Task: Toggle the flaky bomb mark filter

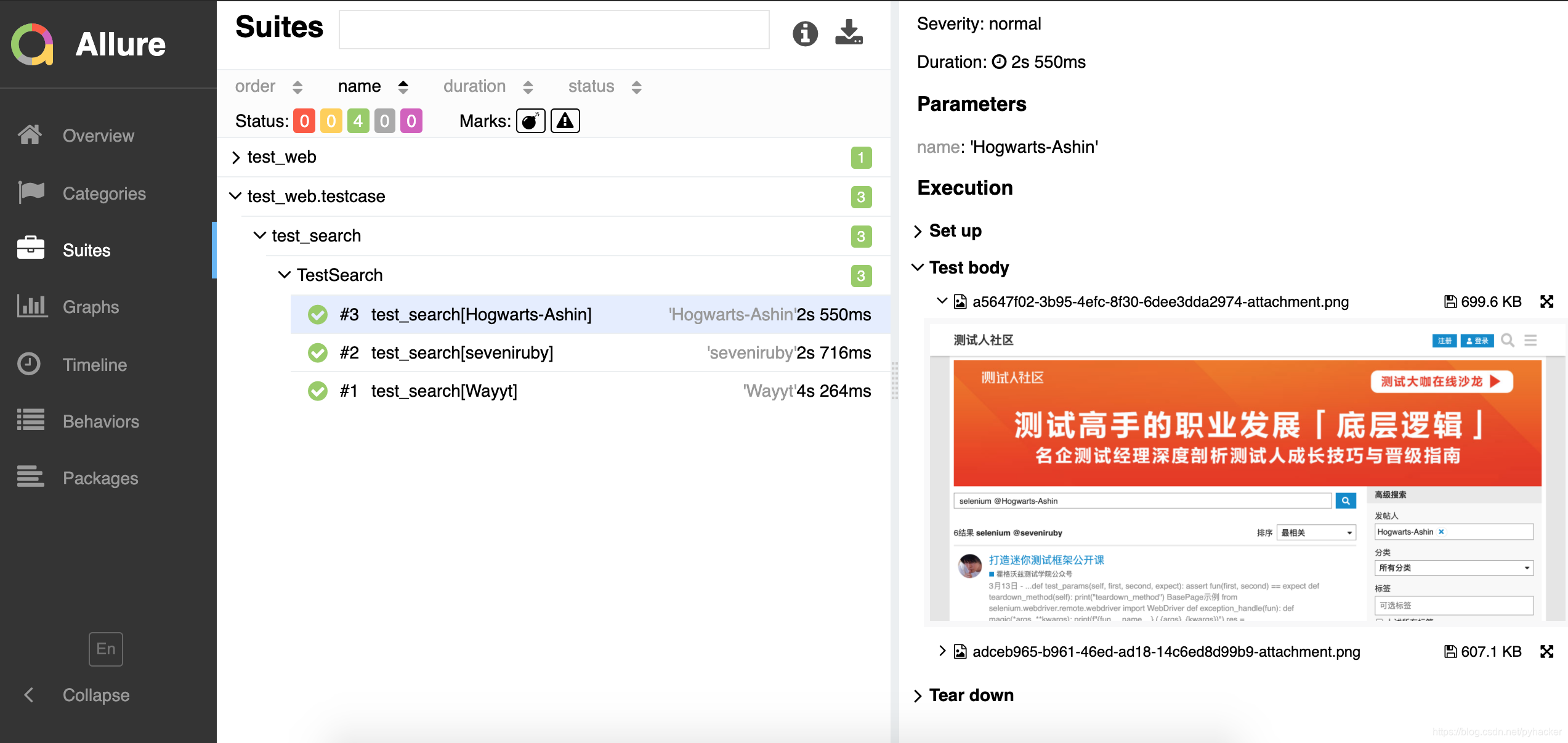Action: [x=530, y=121]
